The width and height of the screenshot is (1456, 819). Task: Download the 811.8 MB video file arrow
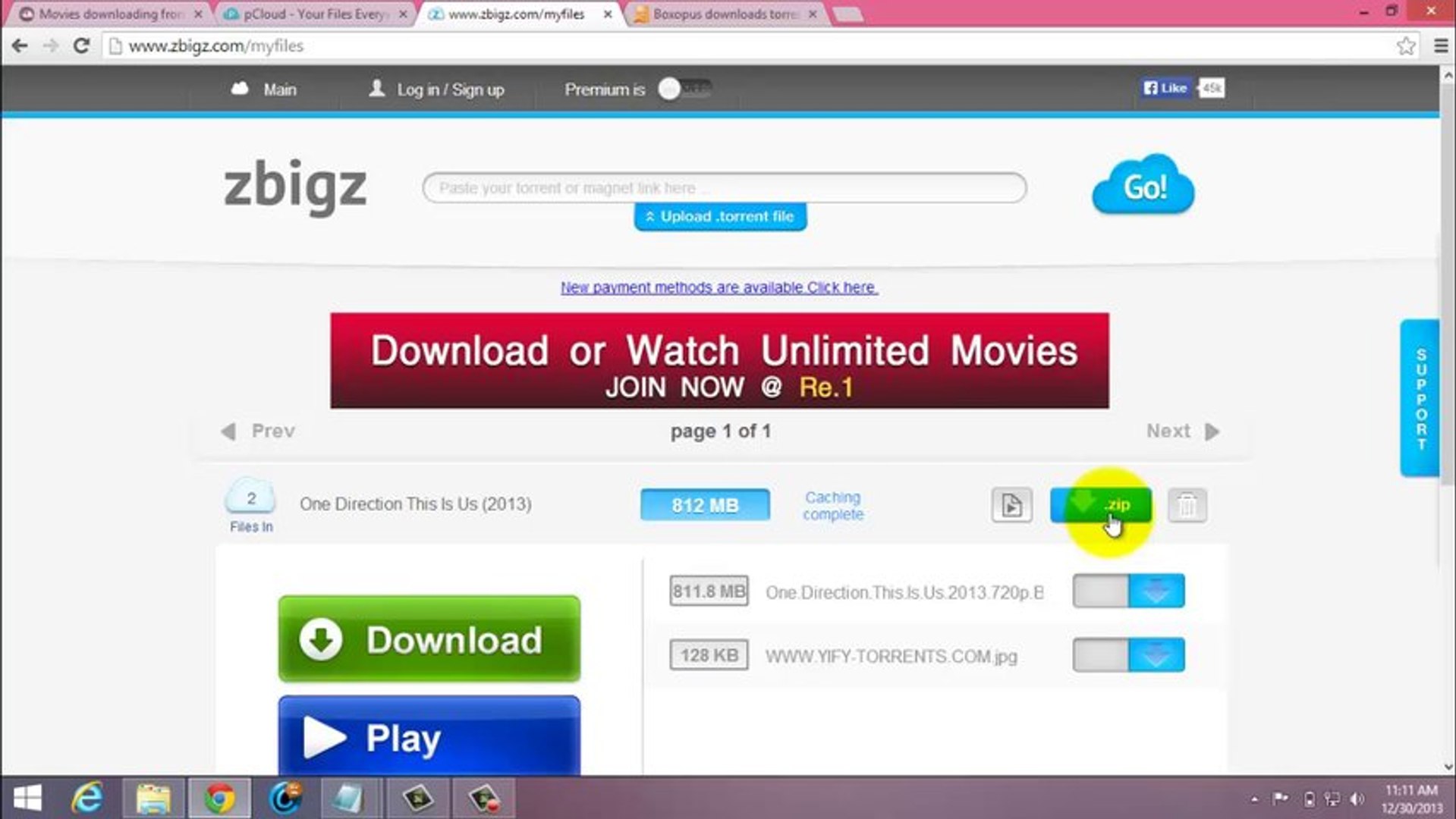[x=1156, y=591]
